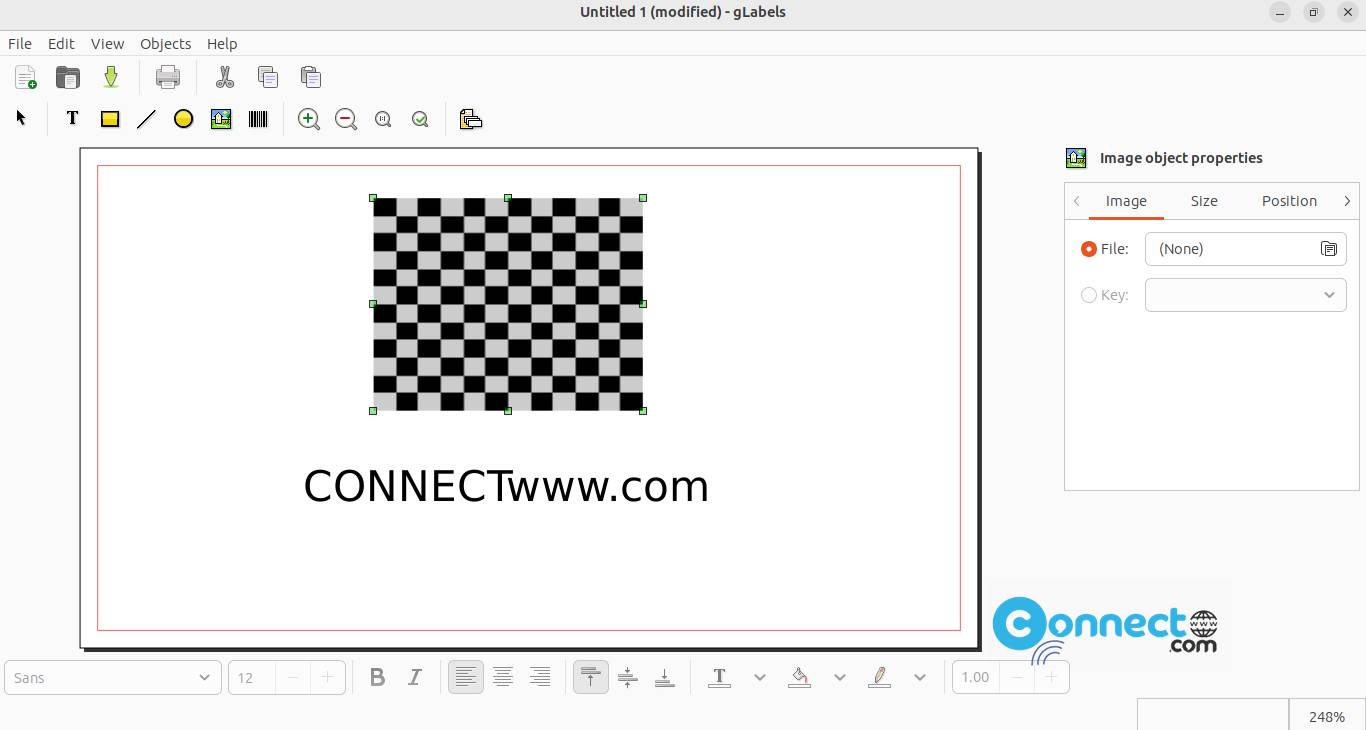Open the View menu
This screenshot has width=1366, height=730.
pos(107,44)
